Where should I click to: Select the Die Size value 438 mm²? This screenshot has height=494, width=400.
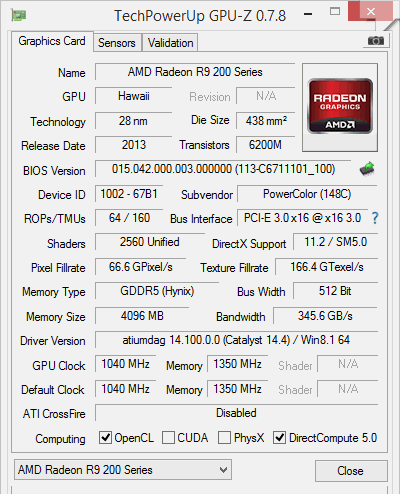pyautogui.click(x=266, y=121)
